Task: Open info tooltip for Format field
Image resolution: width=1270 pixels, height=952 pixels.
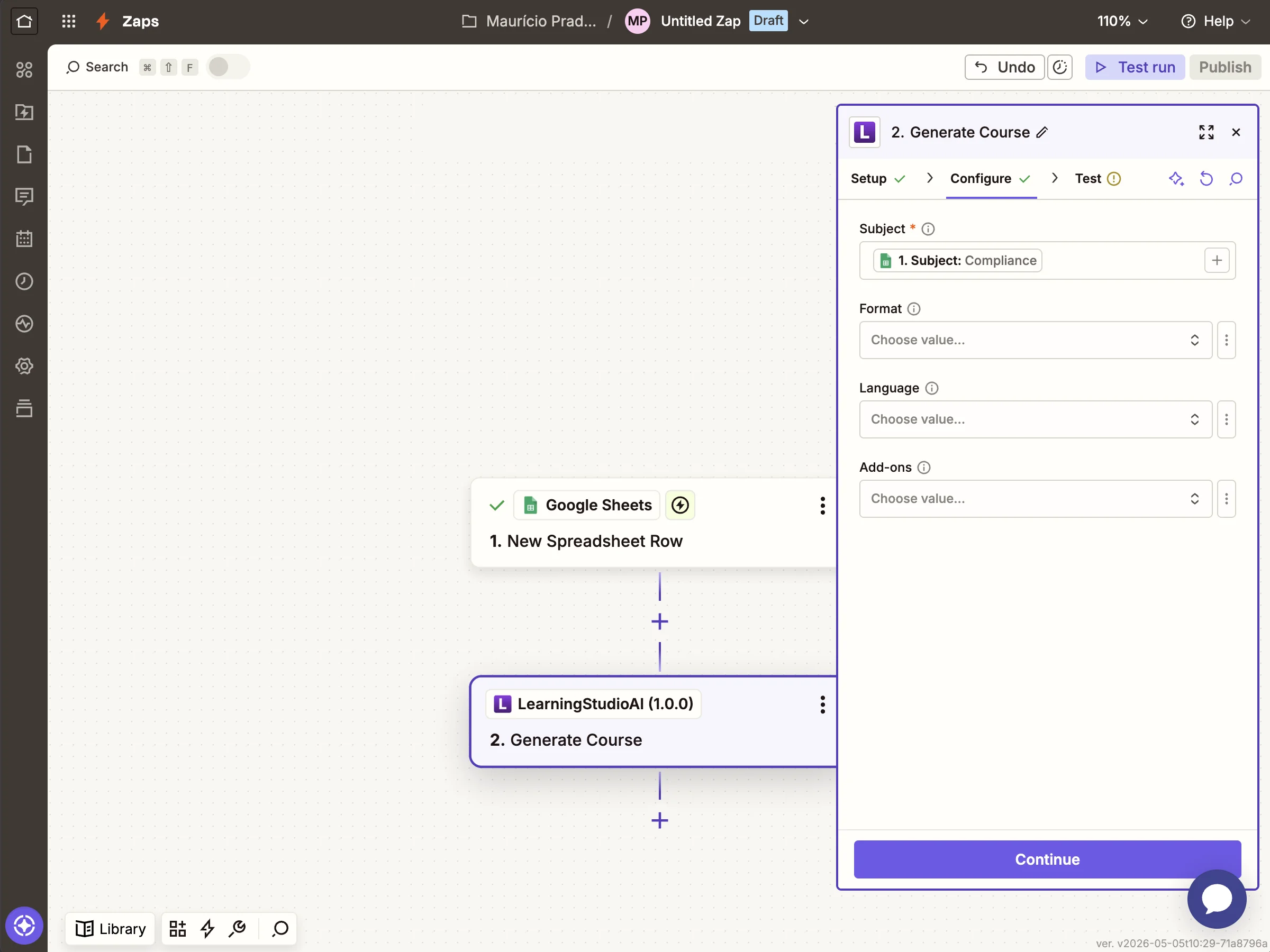Action: pos(913,309)
